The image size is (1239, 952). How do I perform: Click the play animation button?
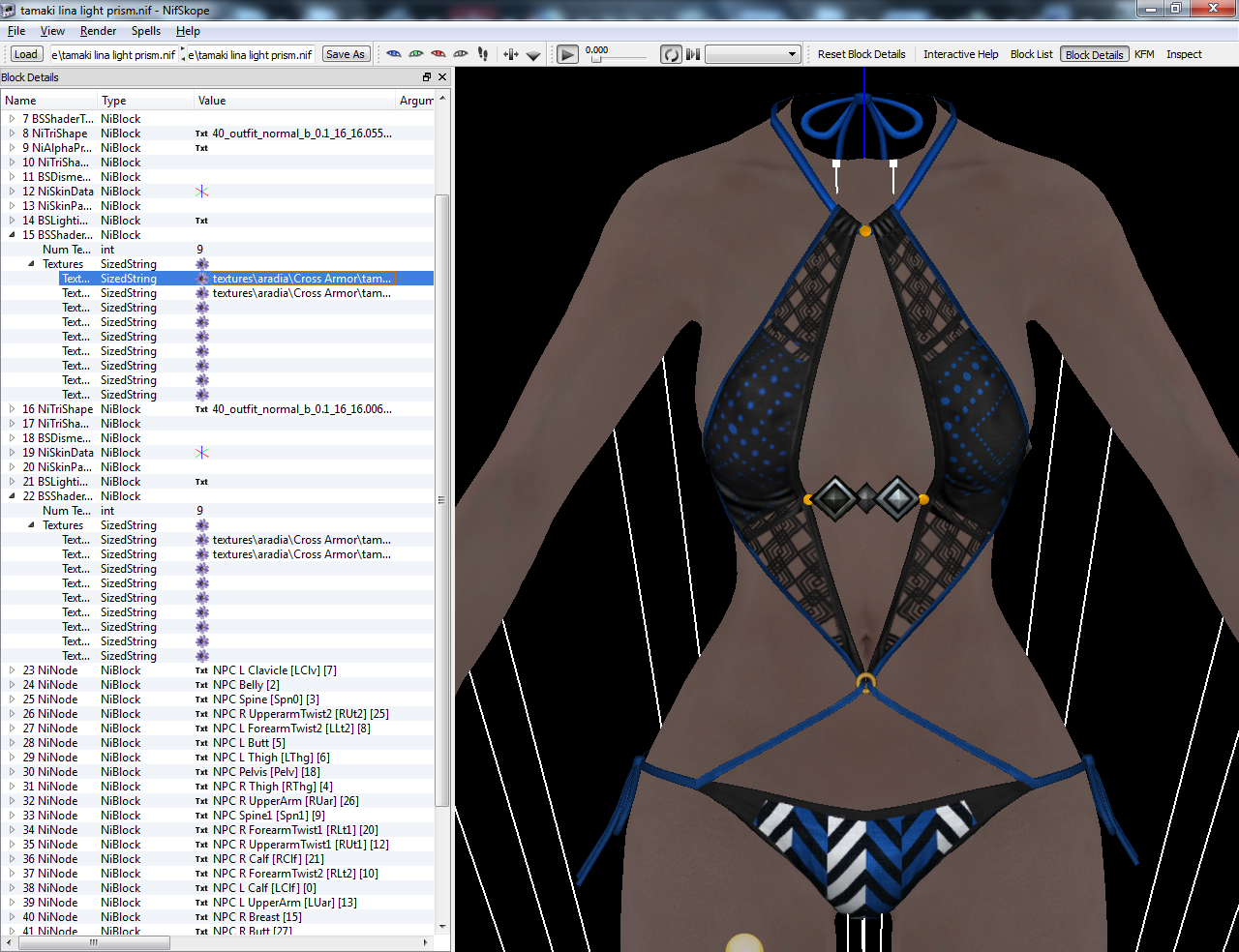point(568,54)
